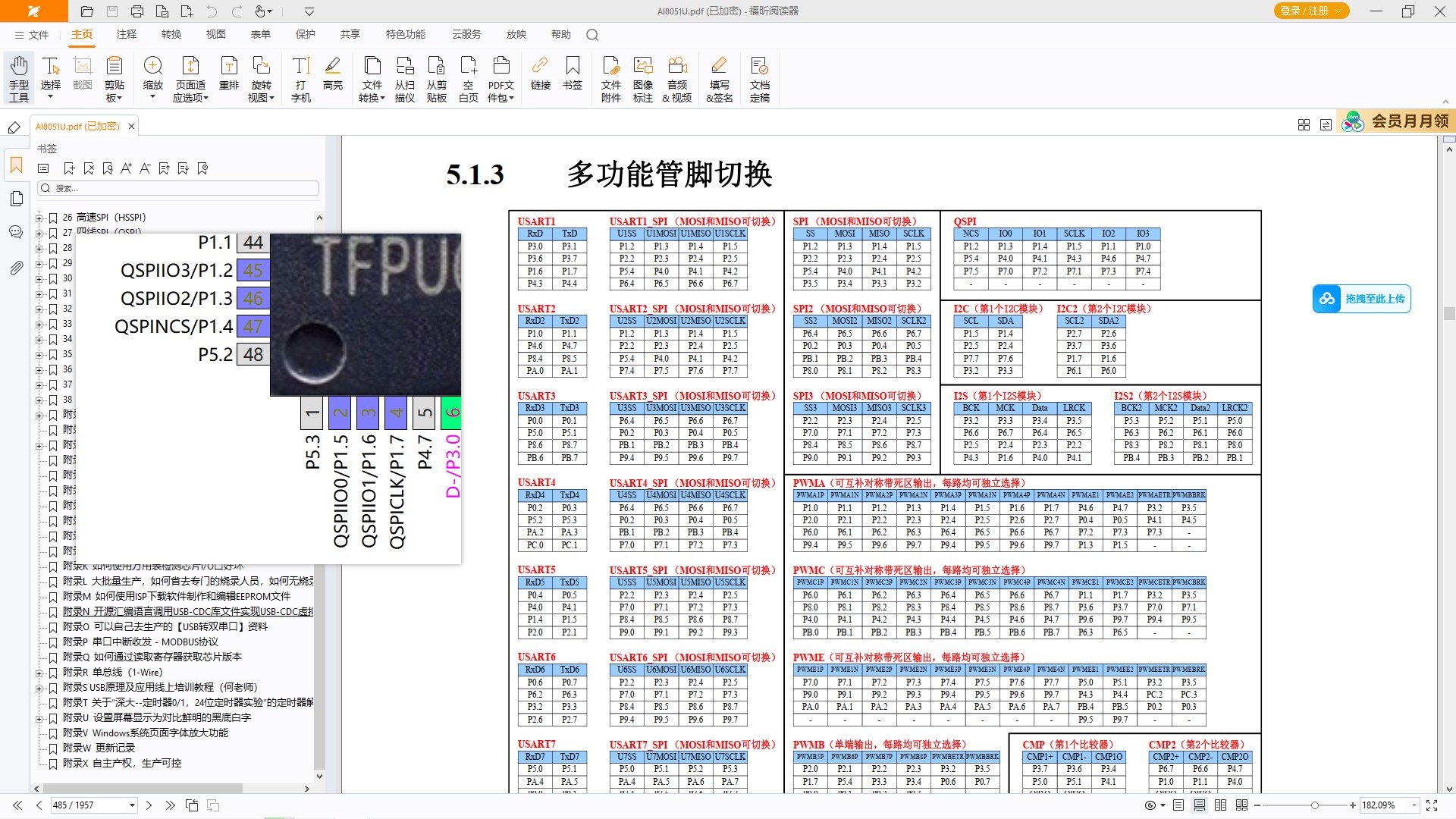The image size is (1456, 819).
Task: Increase bookmark font size (A+)
Action: (x=126, y=168)
